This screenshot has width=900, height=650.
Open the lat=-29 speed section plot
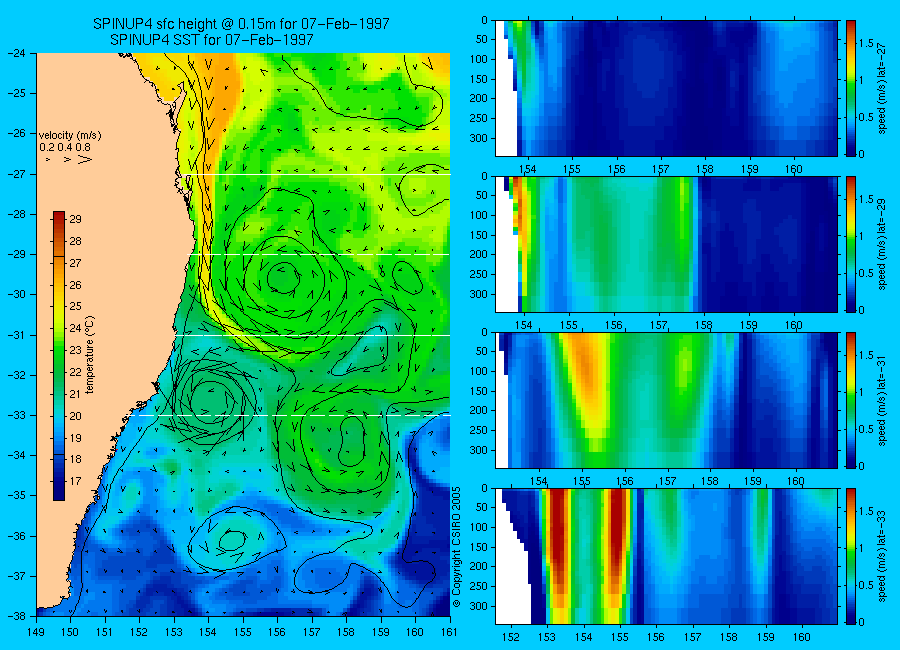click(x=666, y=244)
